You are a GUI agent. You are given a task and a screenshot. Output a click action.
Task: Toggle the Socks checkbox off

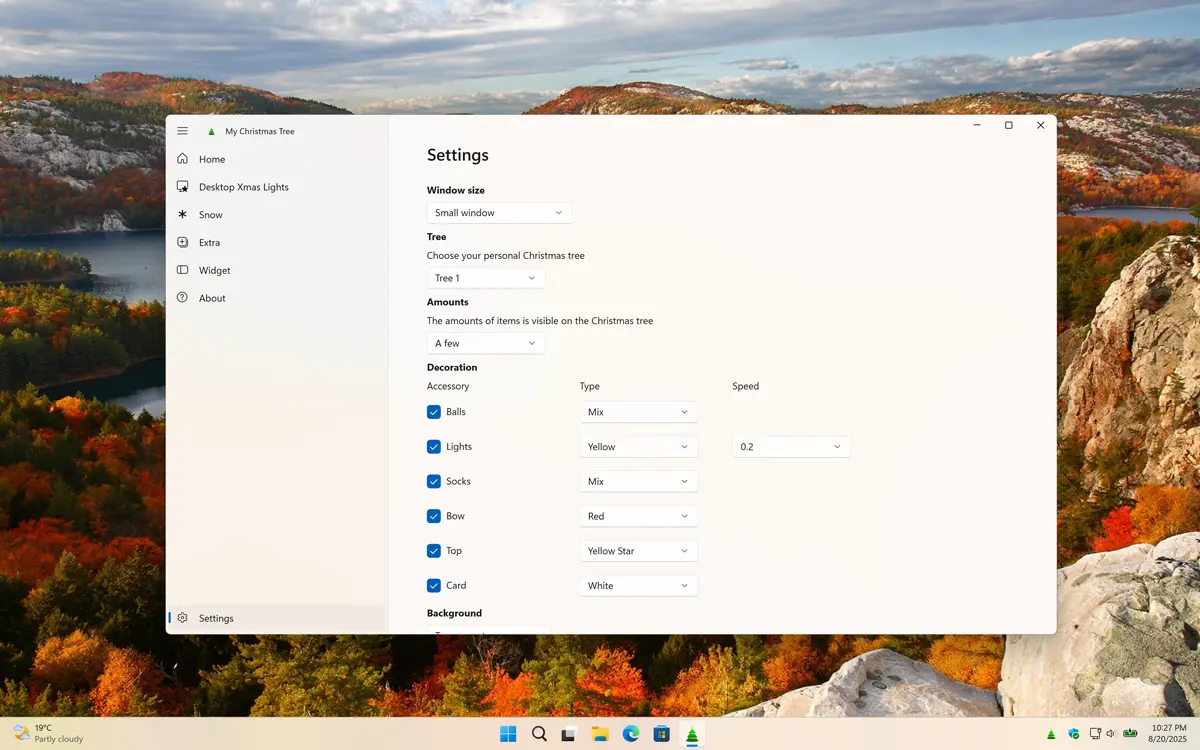click(434, 481)
